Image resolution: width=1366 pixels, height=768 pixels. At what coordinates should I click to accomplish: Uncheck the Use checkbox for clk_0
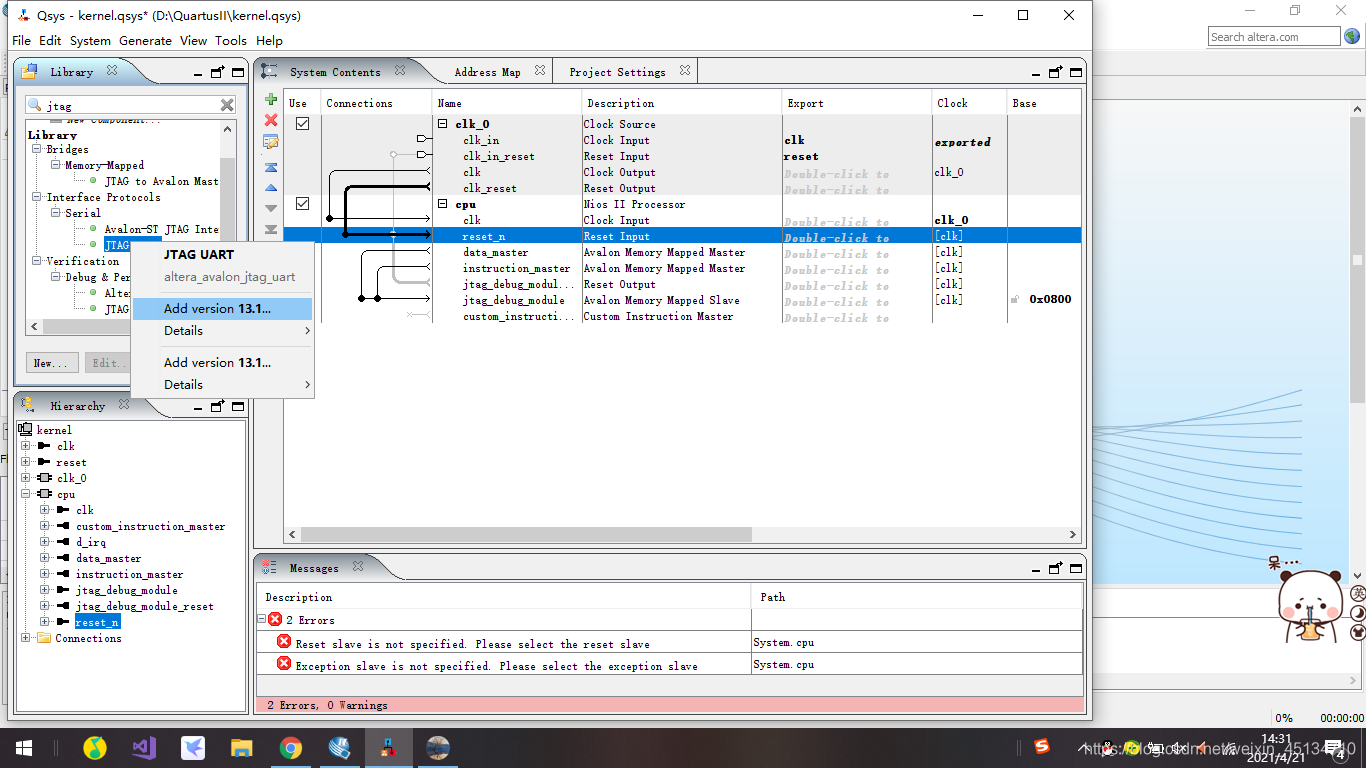point(302,124)
